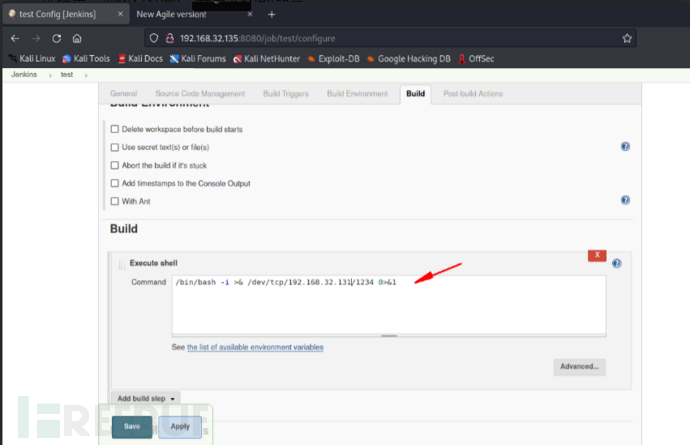Viewport: 690px width, 445px height.
Task: Click the browser forward arrow
Action: 36,39
